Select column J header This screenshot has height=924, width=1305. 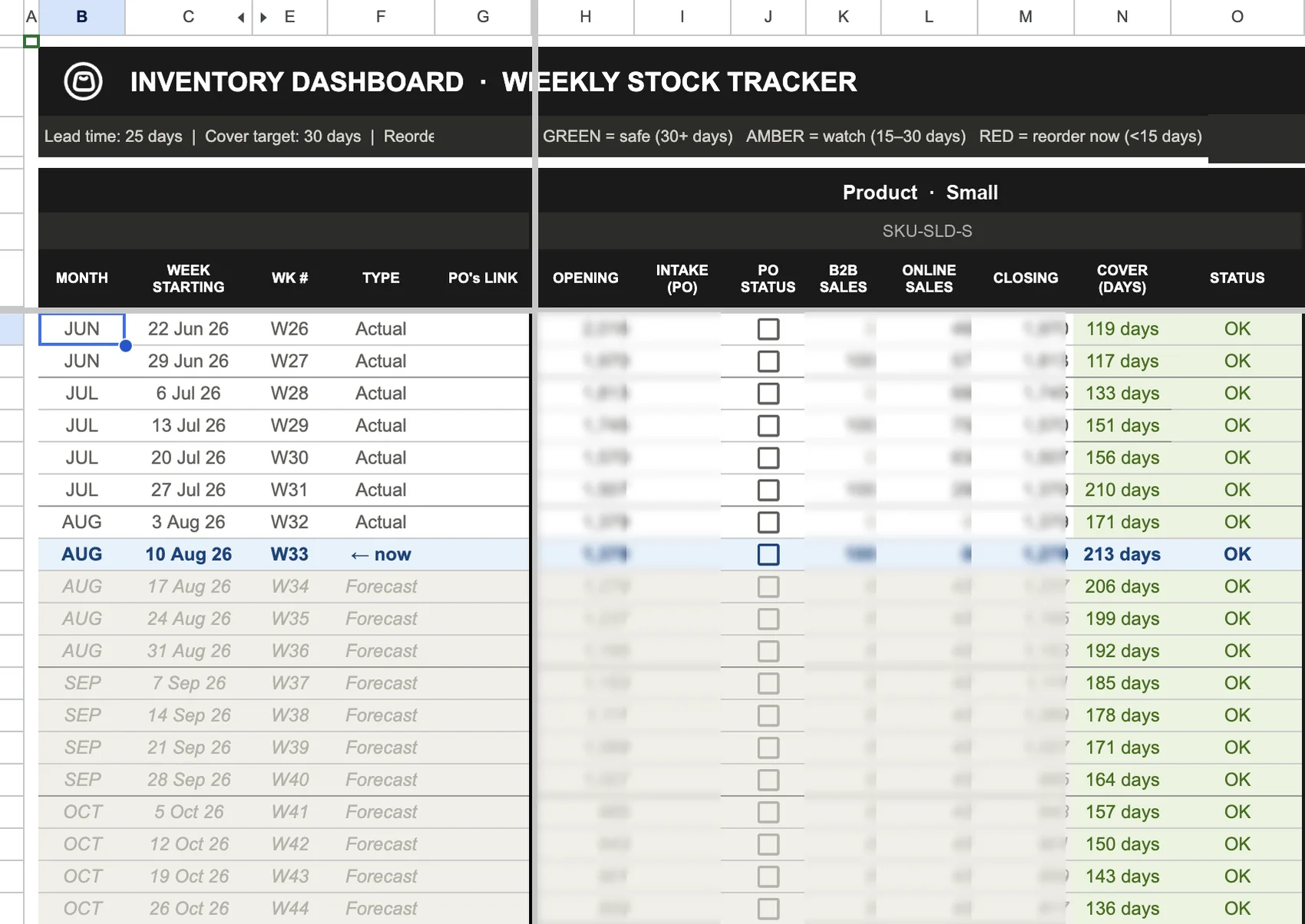768,17
